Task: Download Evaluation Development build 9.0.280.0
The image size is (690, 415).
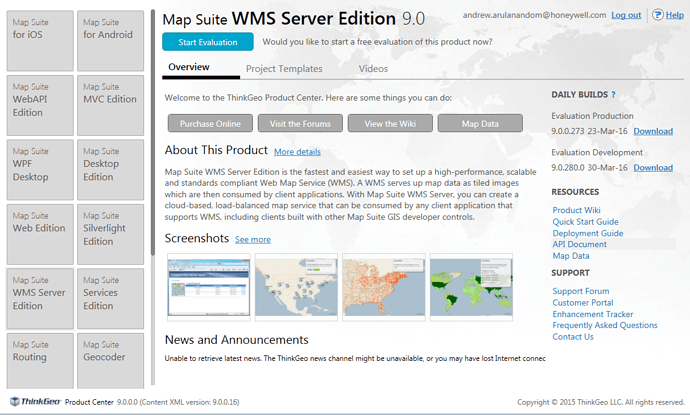Action: click(653, 168)
